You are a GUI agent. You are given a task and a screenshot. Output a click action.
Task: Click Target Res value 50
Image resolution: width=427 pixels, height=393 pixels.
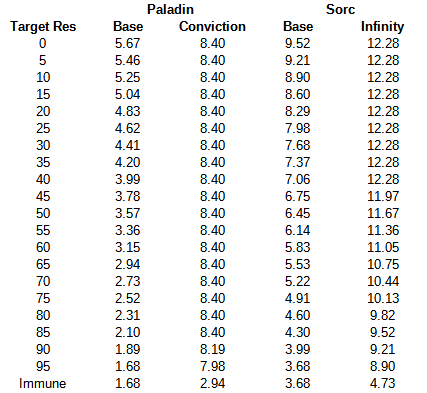click(43, 213)
